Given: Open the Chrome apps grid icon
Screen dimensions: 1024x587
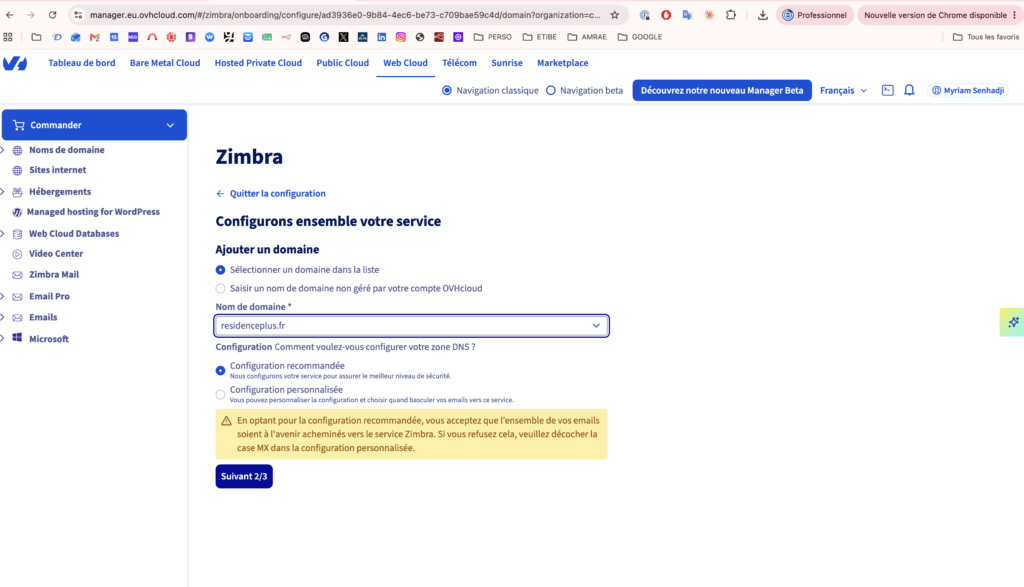Looking at the screenshot, I should [x=8, y=37].
